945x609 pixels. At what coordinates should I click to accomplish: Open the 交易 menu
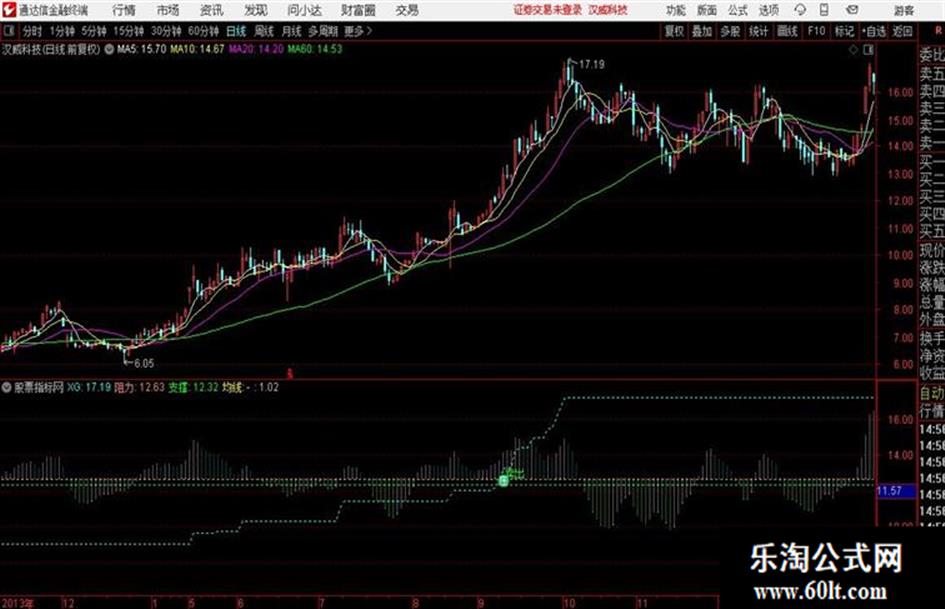tap(407, 10)
